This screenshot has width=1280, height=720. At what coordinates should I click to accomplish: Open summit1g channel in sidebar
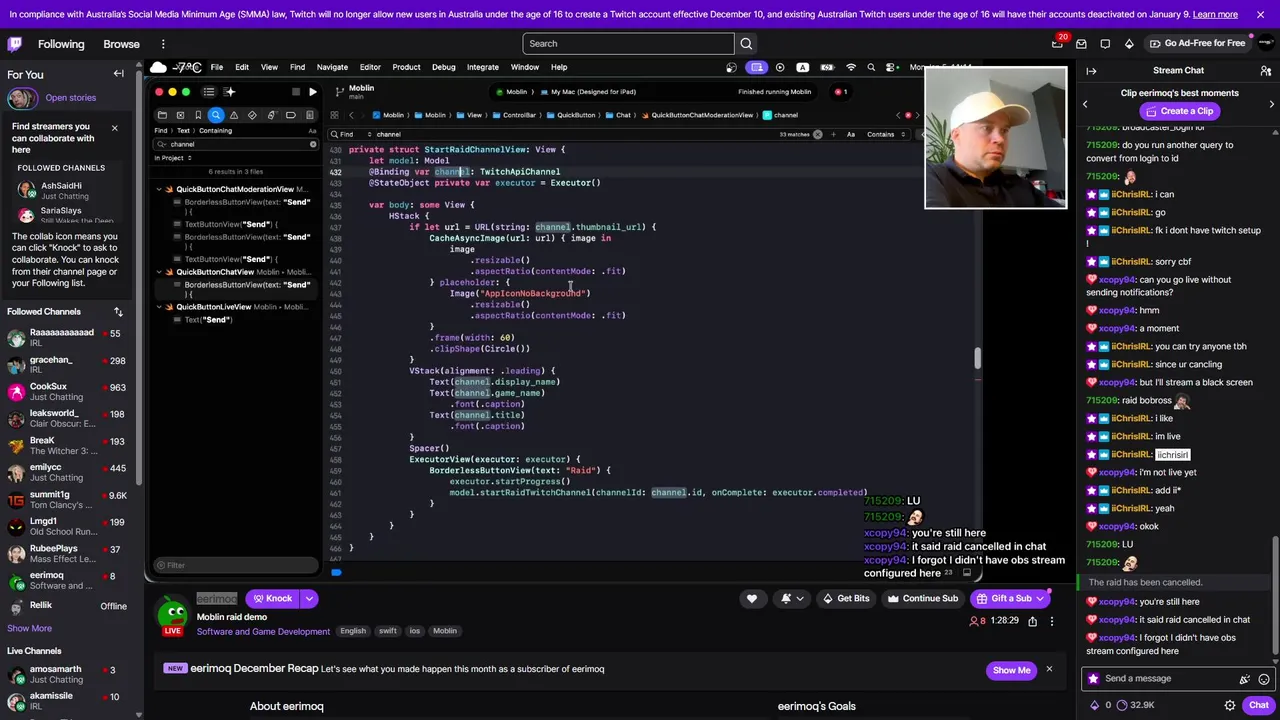69,500
